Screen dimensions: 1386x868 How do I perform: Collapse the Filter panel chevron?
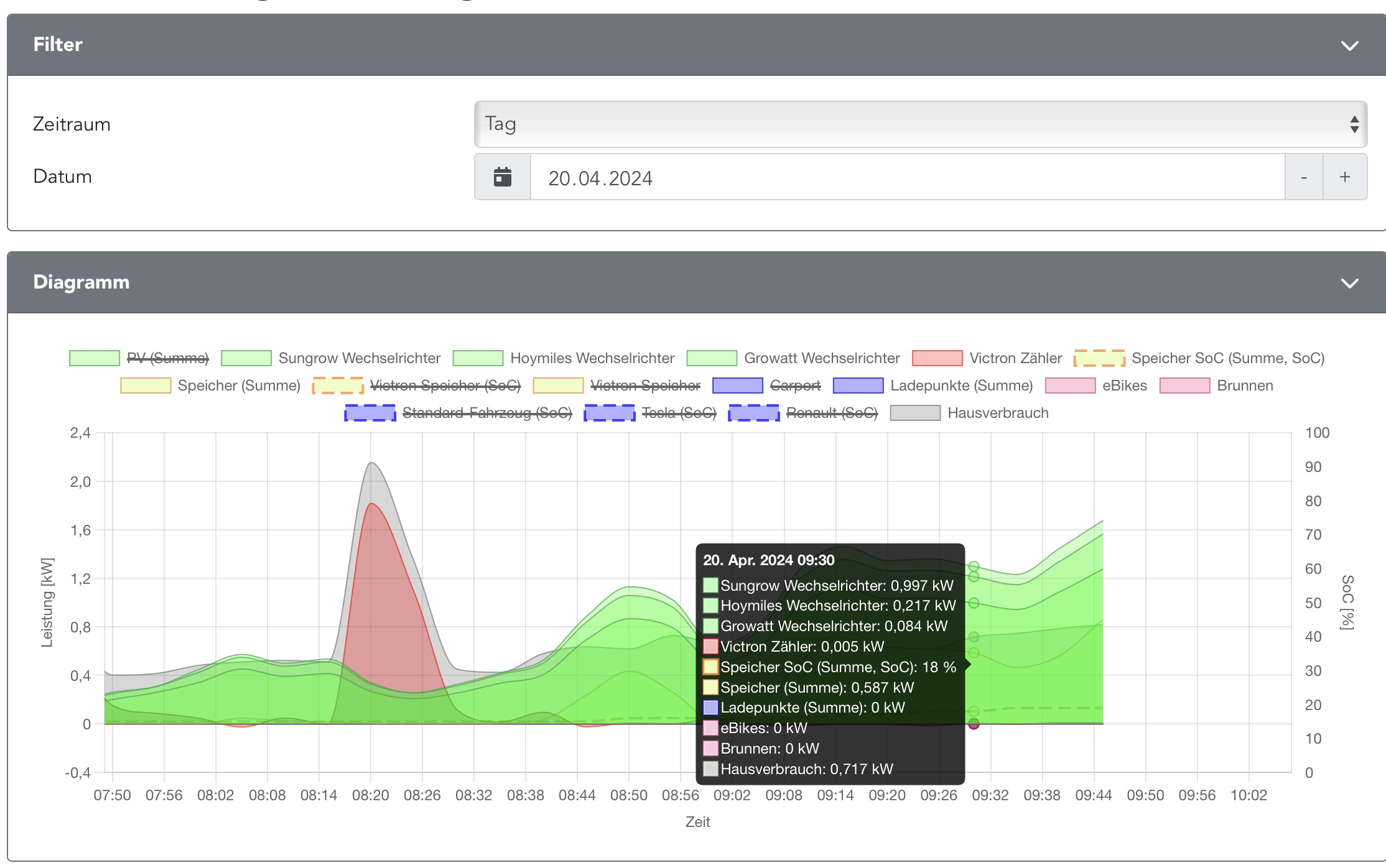click(x=1349, y=46)
